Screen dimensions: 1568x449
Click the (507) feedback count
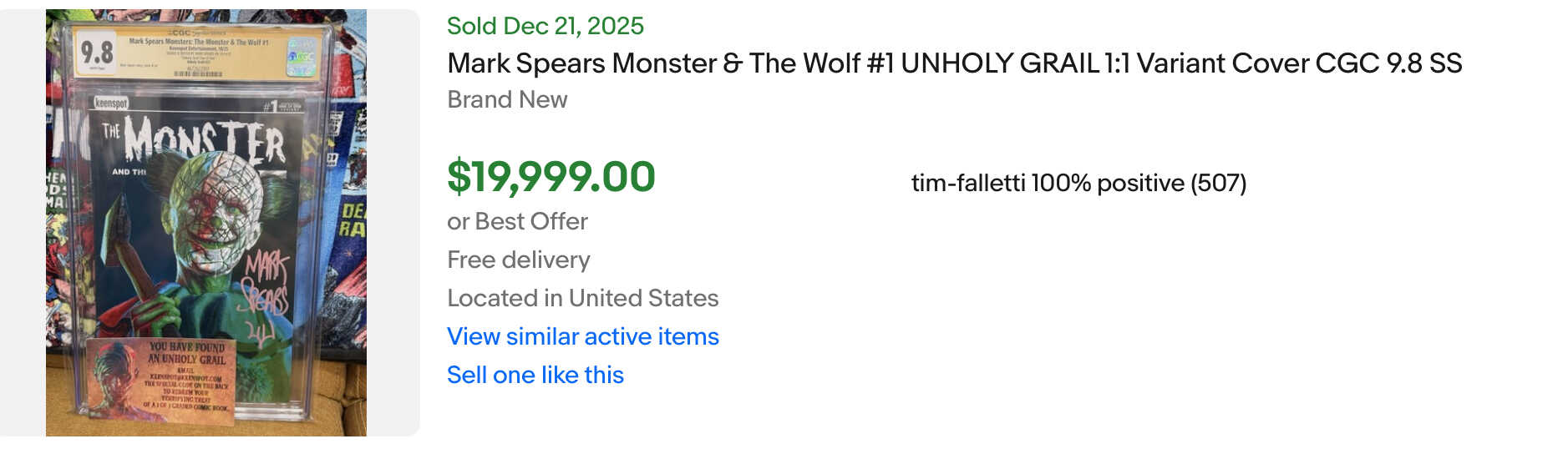(1219, 183)
